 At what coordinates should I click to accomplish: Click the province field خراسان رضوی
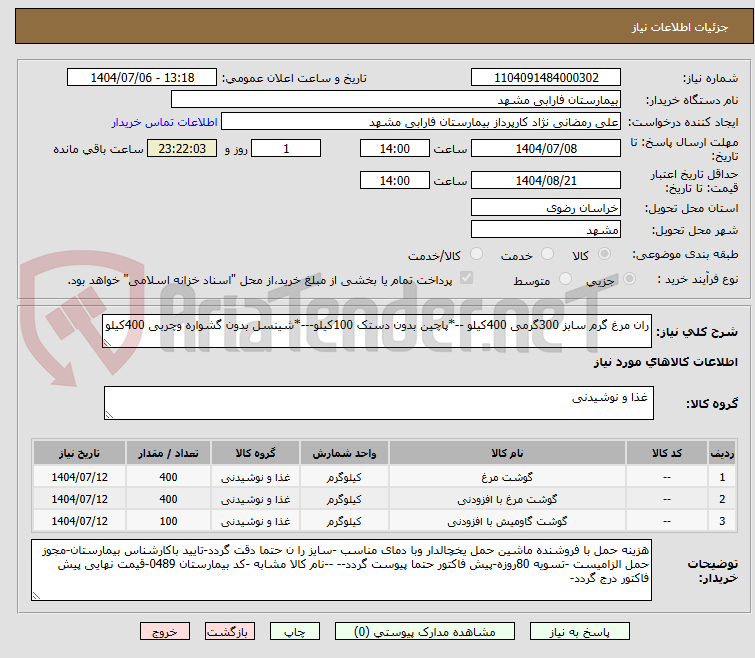(x=546, y=207)
